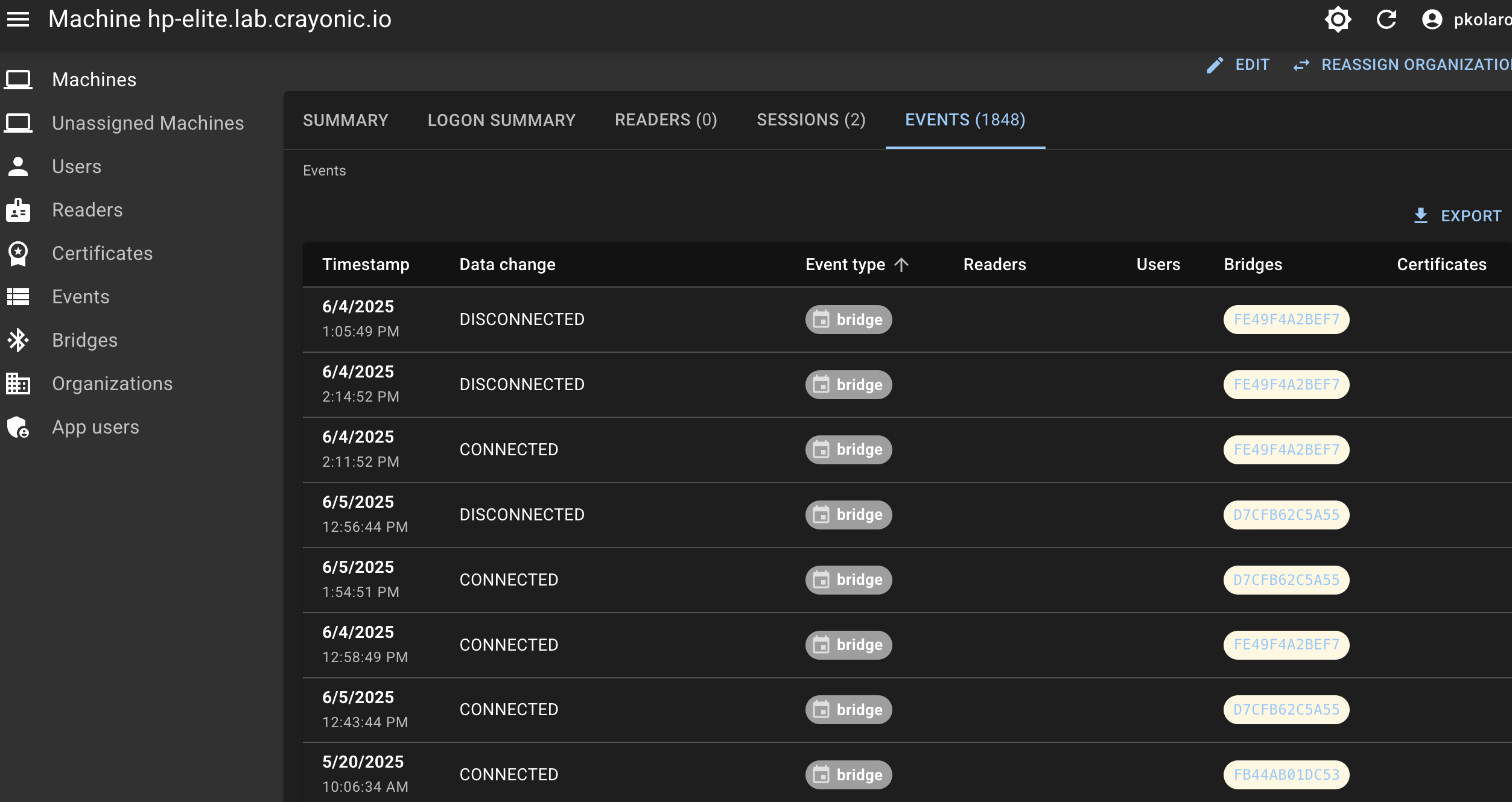Click the Bridges bluetooth icon in sidebar

click(18, 340)
